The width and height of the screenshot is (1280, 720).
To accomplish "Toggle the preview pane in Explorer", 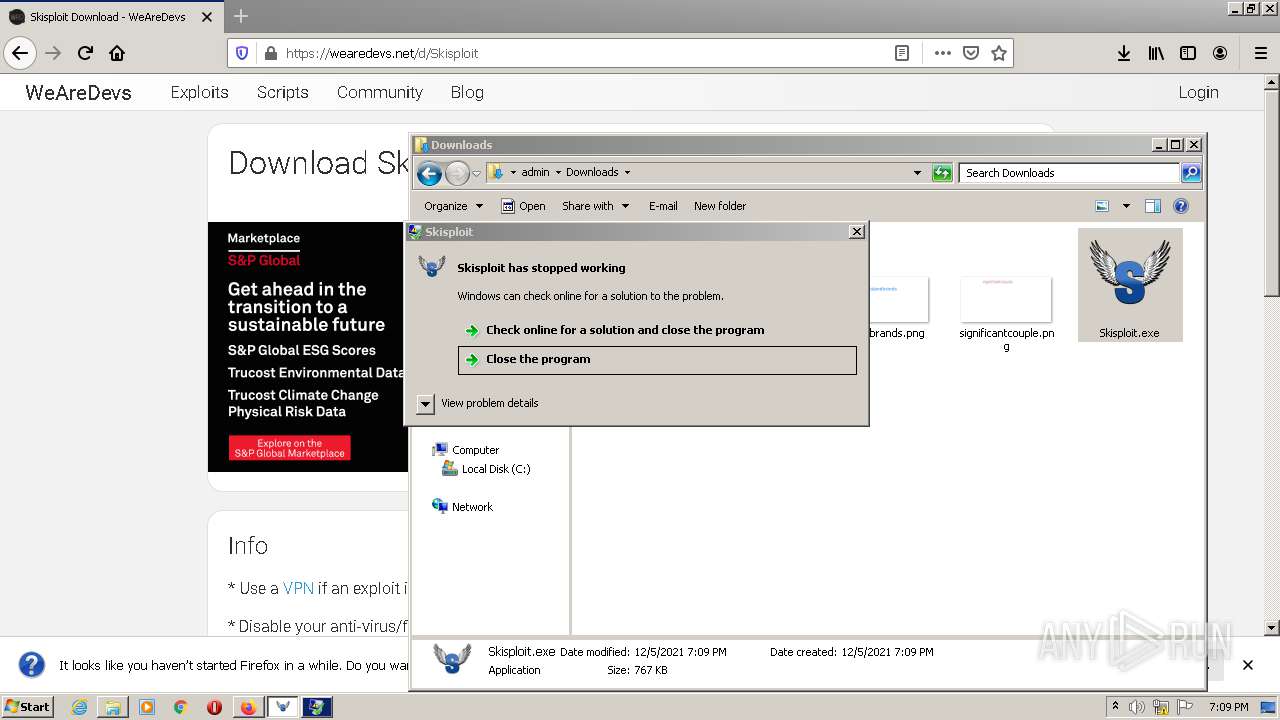I will pos(1152,206).
